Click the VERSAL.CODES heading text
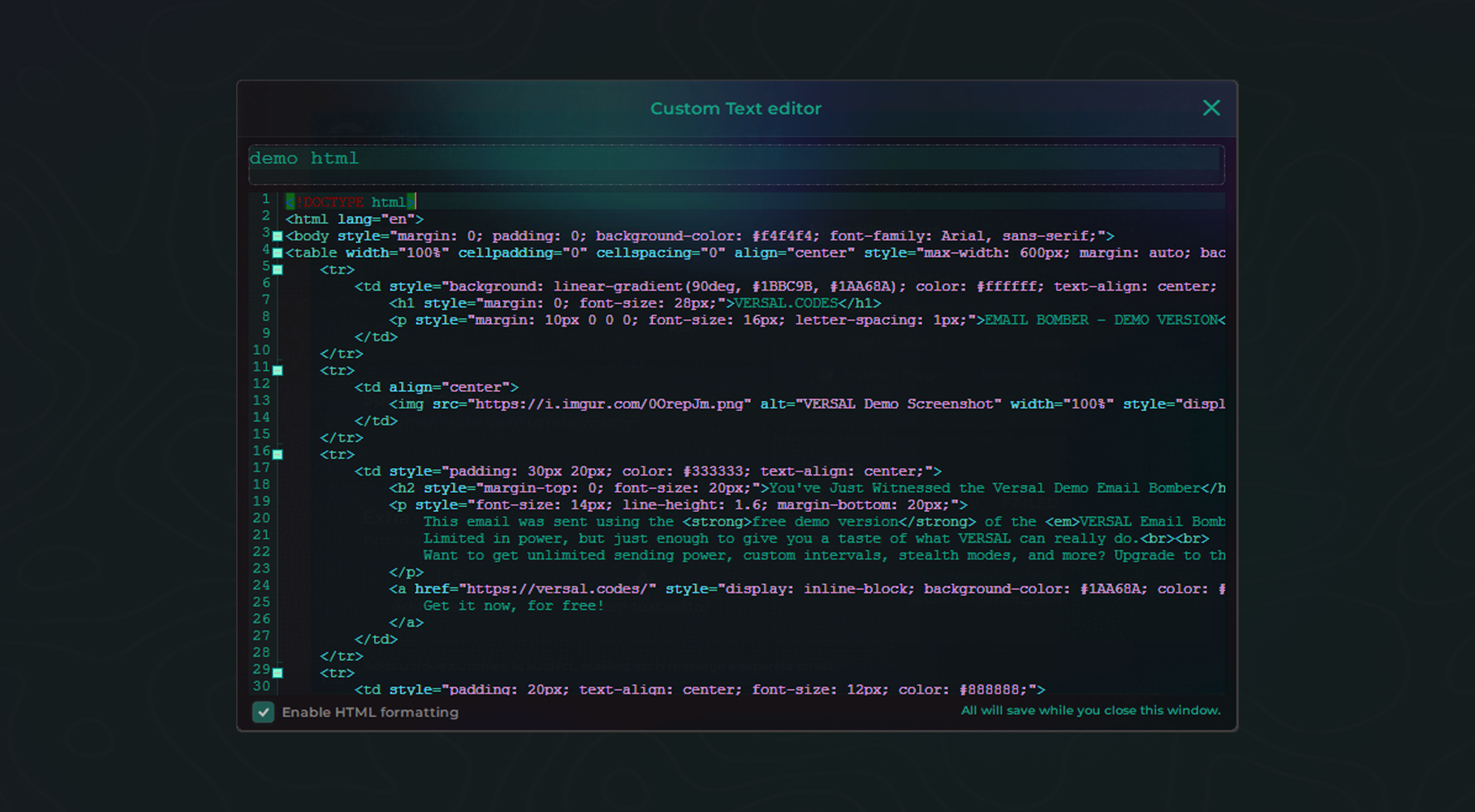1475x812 pixels. click(x=786, y=303)
